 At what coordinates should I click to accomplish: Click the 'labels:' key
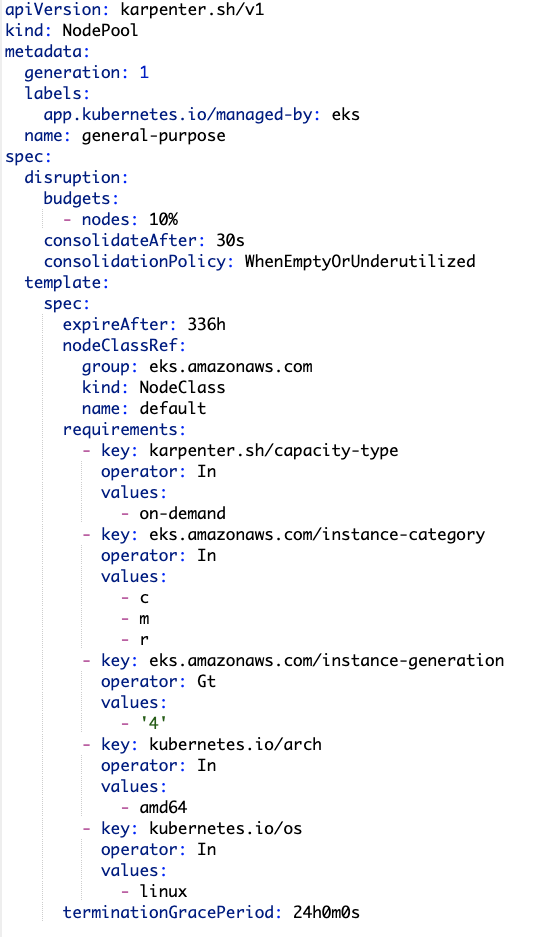(x=57, y=93)
